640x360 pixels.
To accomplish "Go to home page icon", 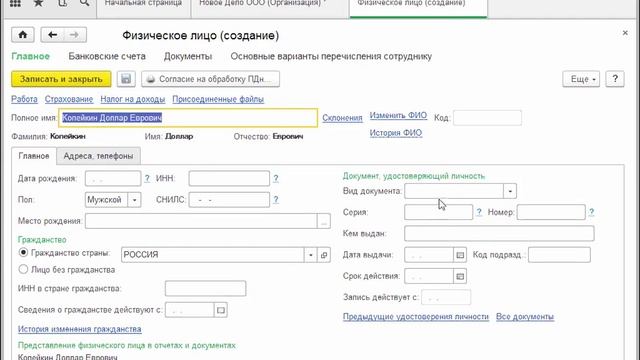I will (23, 35).
